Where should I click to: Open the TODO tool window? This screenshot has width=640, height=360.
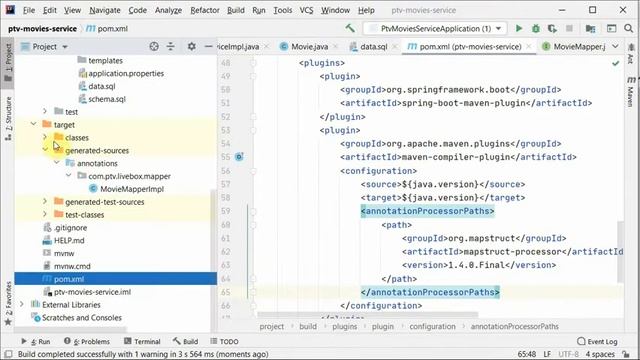pyautogui.click(x=224, y=341)
